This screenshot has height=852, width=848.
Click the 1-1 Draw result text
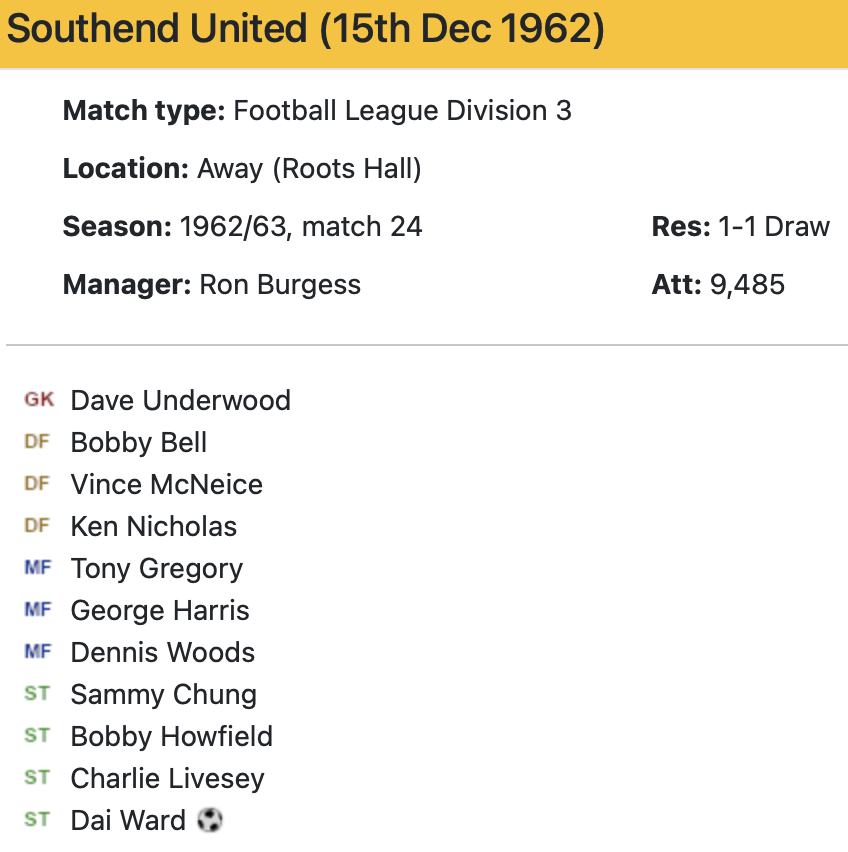pyautogui.click(x=773, y=227)
